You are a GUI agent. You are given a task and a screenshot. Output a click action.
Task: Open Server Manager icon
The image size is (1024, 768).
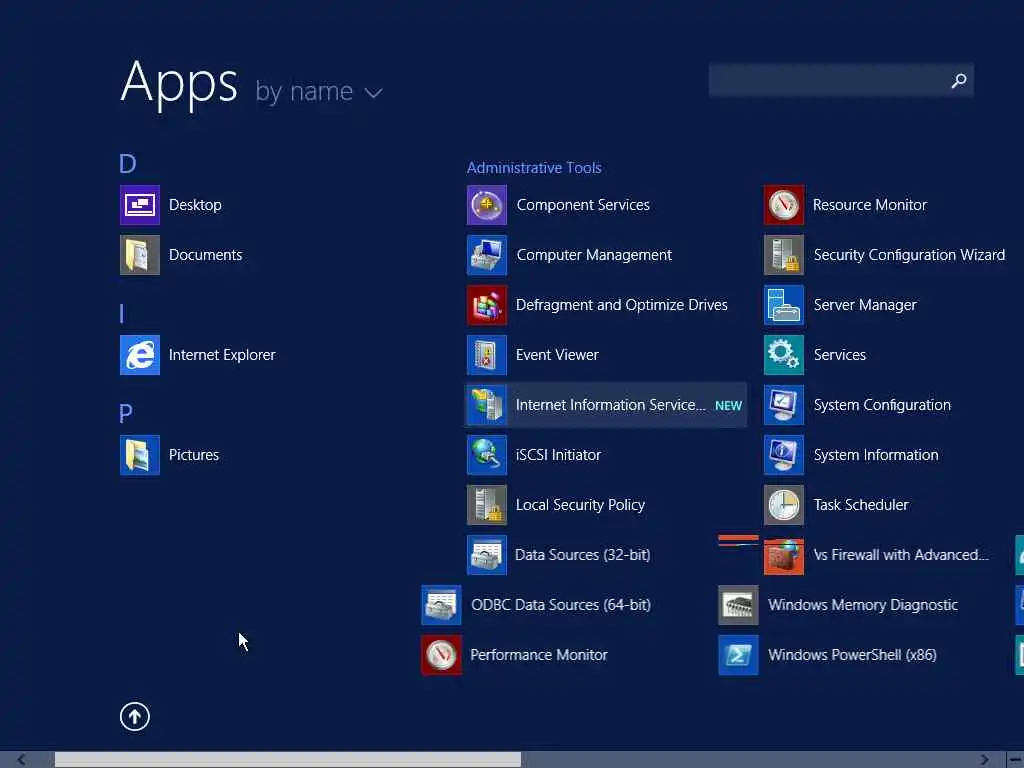click(x=784, y=305)
